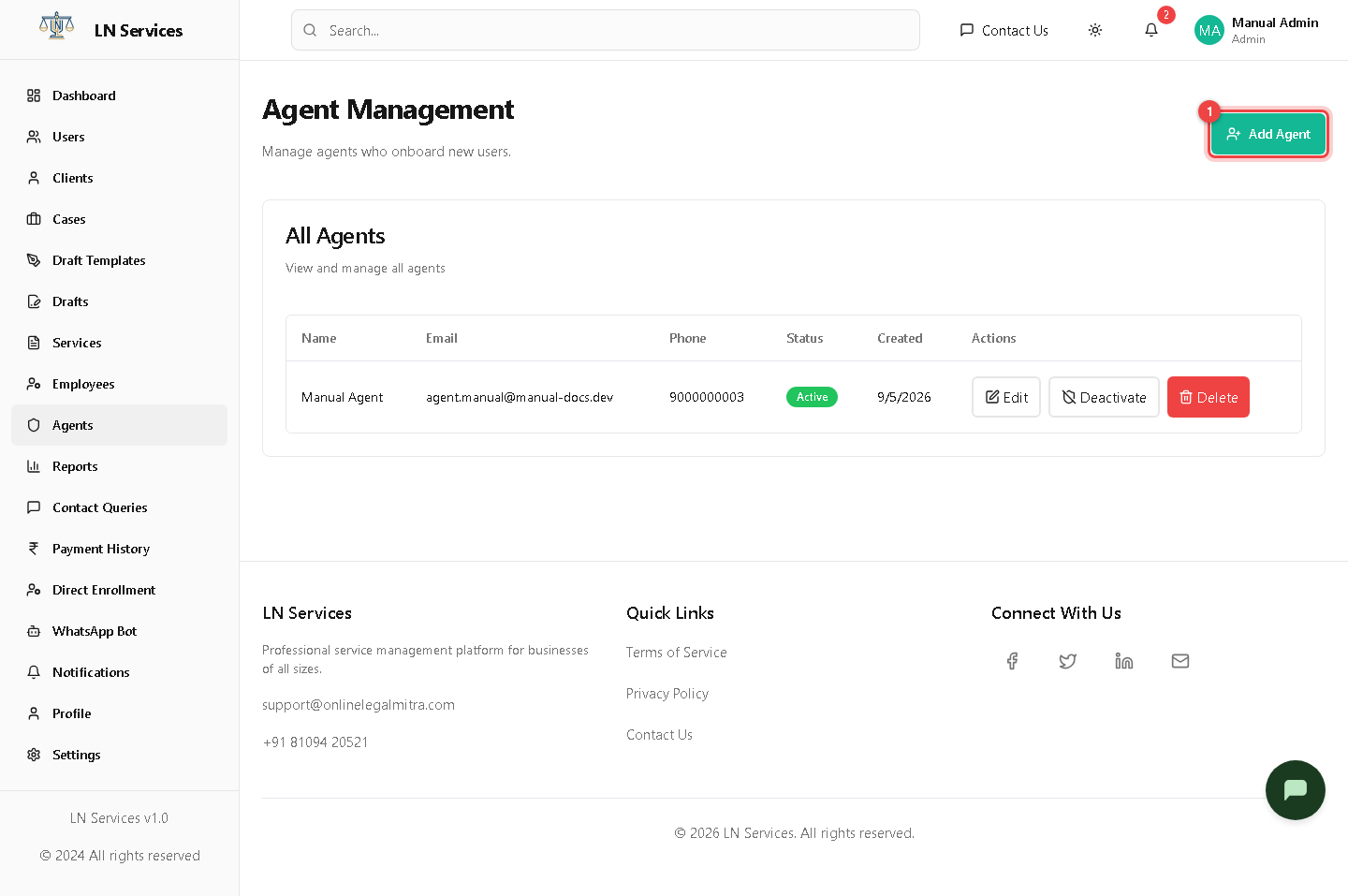The width and height of the screenshot is (1348, 896).
Task: Click the Phone column header
Action: point(688,338)
